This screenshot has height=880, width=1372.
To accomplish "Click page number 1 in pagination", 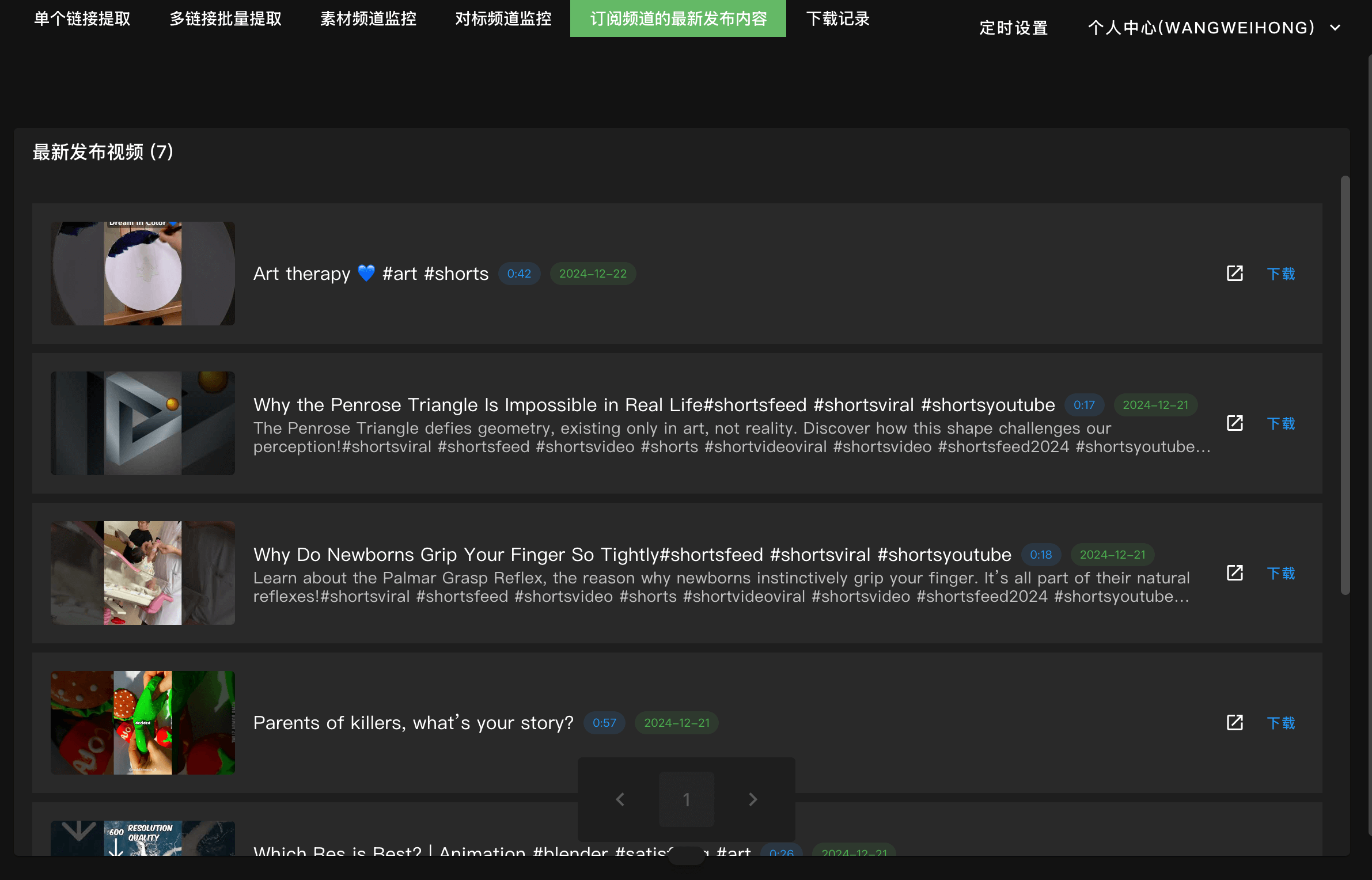I will tap(686, 799).
